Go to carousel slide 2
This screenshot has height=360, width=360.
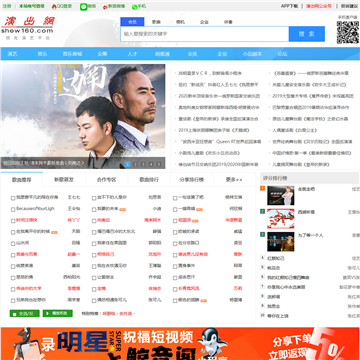coord(135,164)
